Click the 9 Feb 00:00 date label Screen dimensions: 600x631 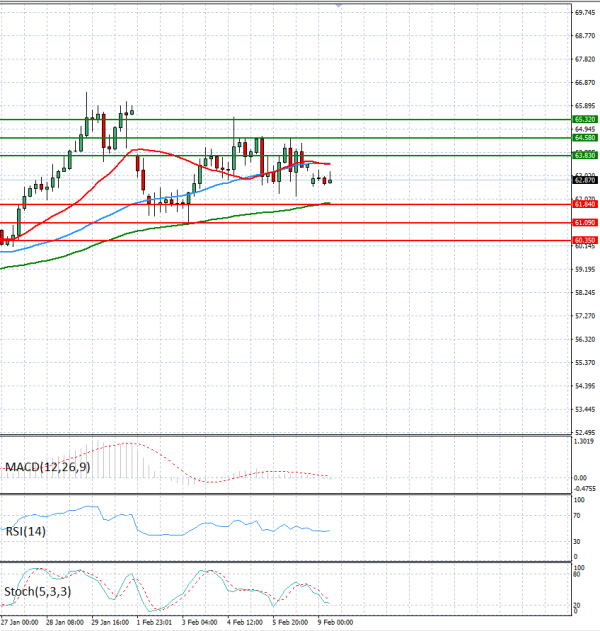coord(335,622)
